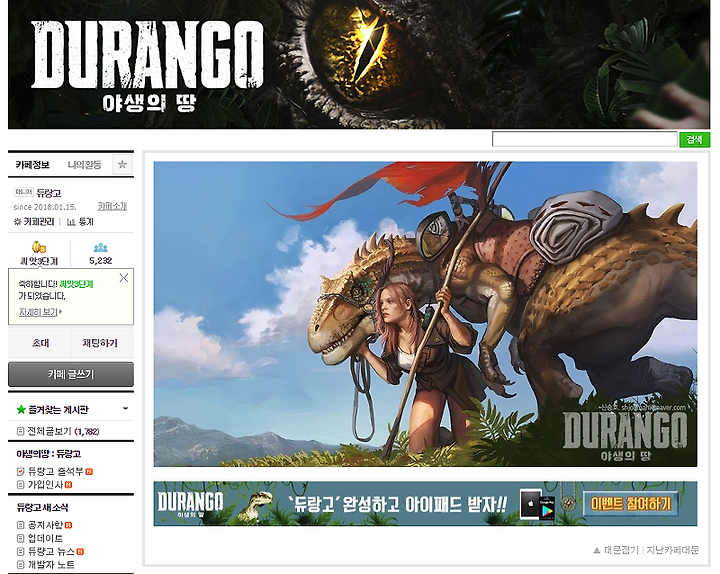Image resolution: width=720 pixels, height=574 pixels.
Task: Click the Google Play icon in event banner
Action: (546, 507)
